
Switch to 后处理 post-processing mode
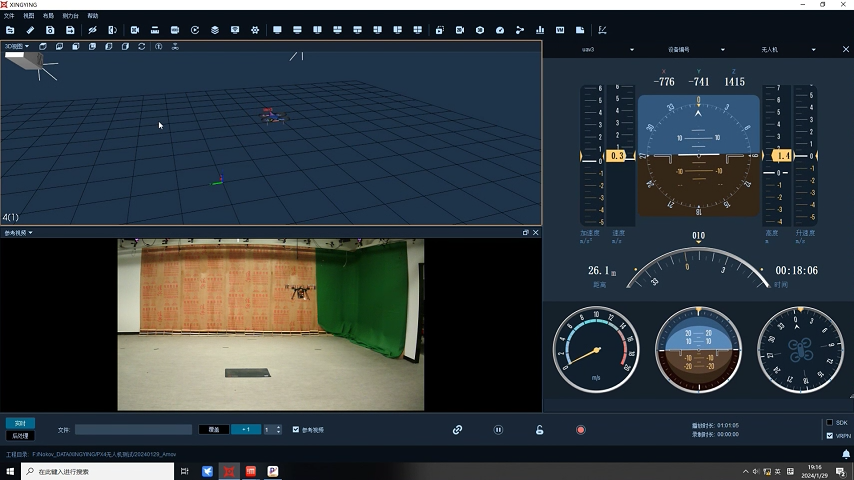tap(20, 436)
